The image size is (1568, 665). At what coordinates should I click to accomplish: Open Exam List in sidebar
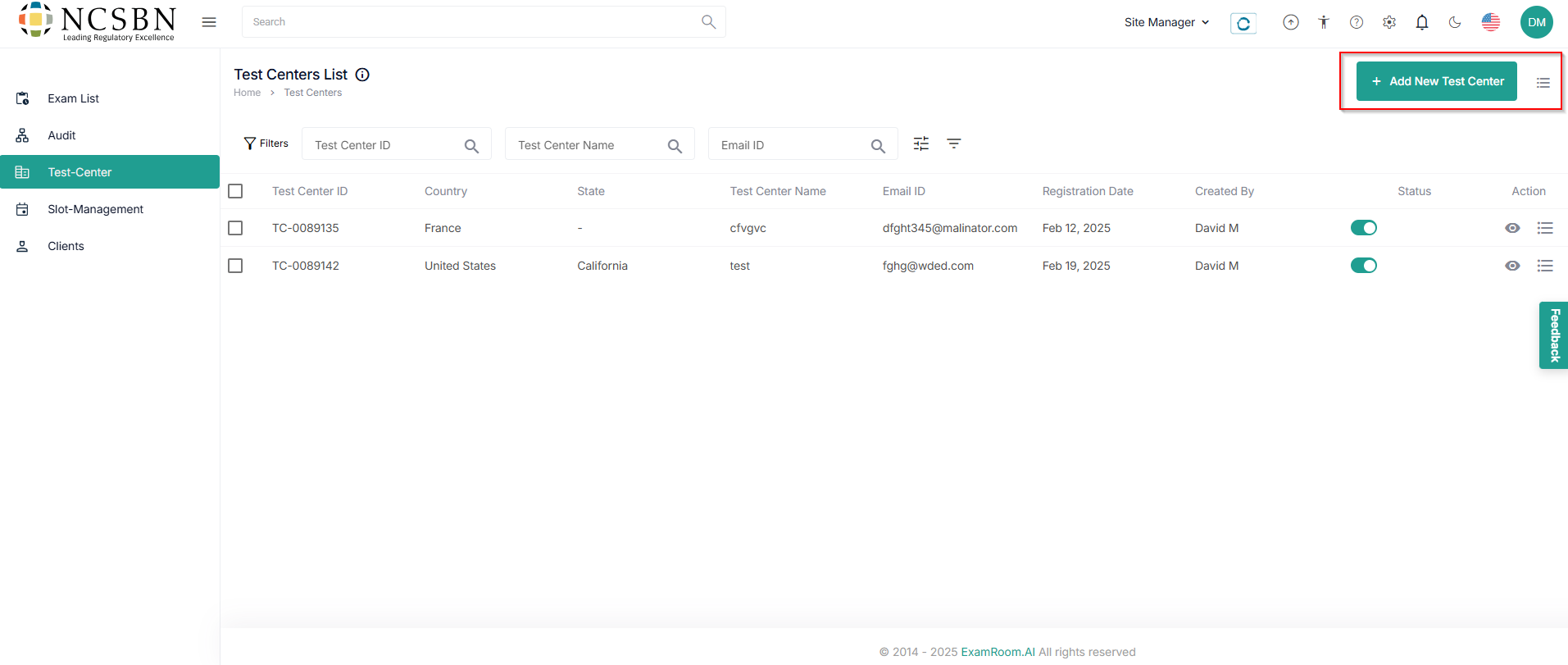pos(110,98)
